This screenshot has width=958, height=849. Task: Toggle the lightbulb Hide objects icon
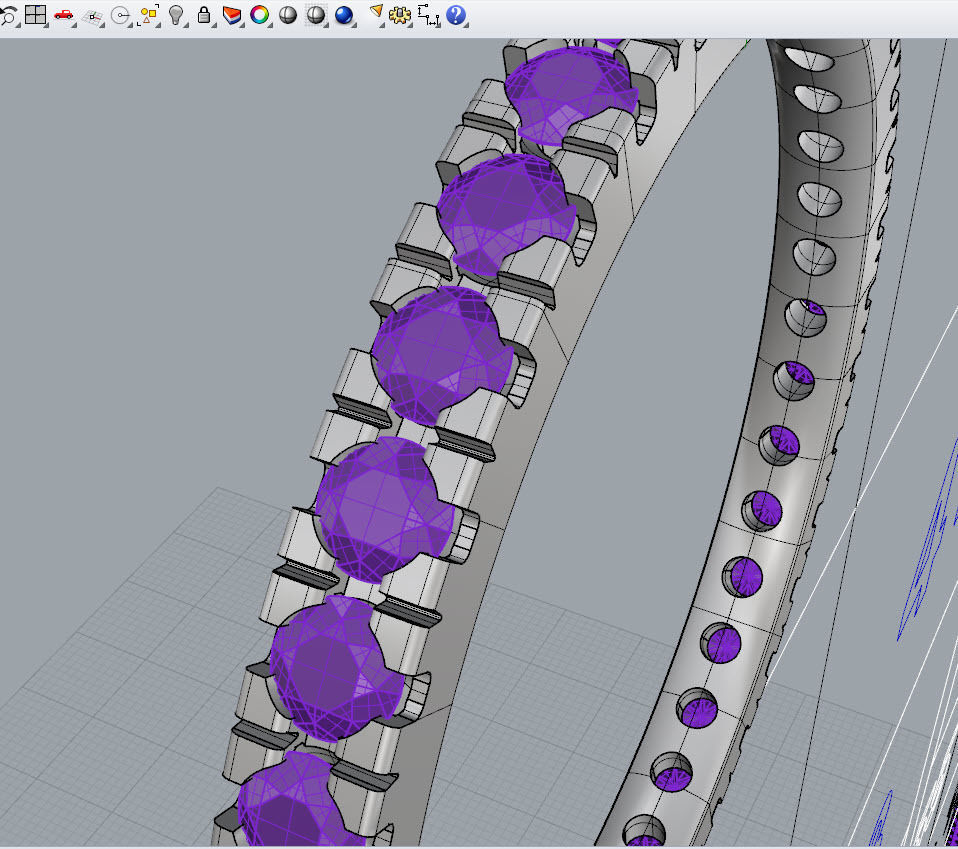(176, 15)
